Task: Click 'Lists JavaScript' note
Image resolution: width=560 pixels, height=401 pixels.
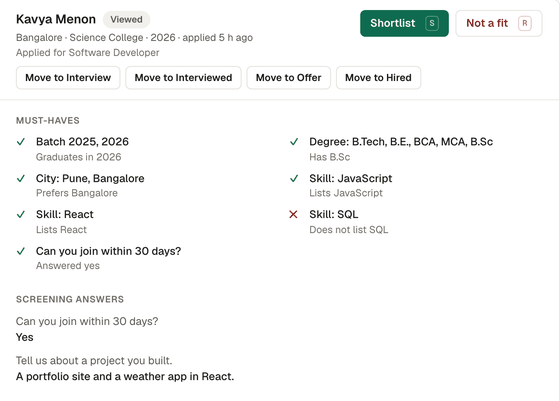Action: [x=346, y=193]
